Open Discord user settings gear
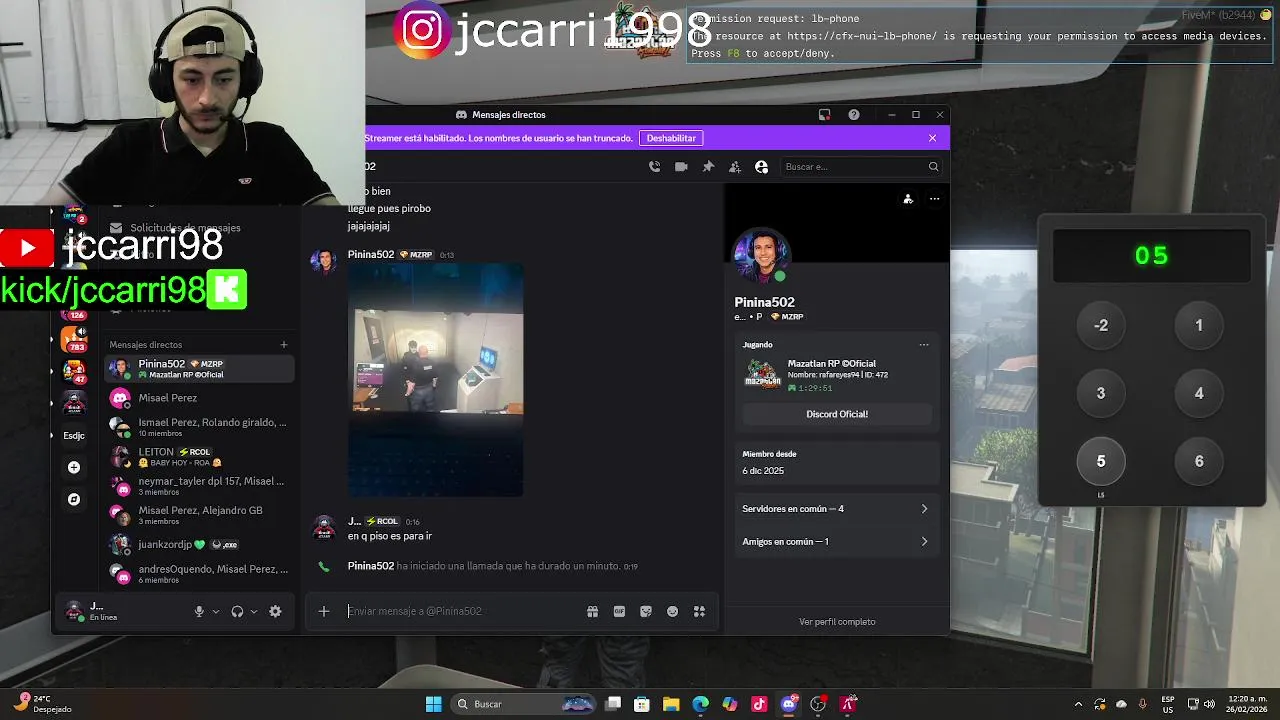The image size is (1280, 720). [x=275, y=612]
